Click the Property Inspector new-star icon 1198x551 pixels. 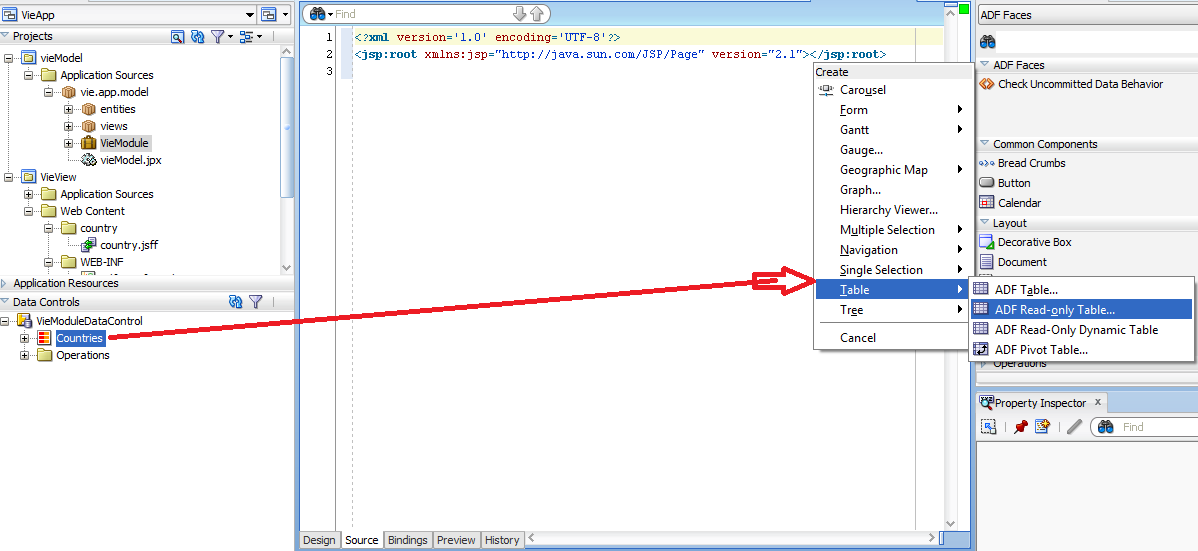point(1042,427)
